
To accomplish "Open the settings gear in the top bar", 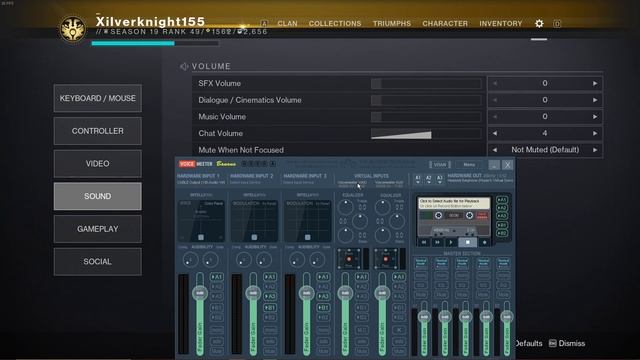I will coord(539,24).
